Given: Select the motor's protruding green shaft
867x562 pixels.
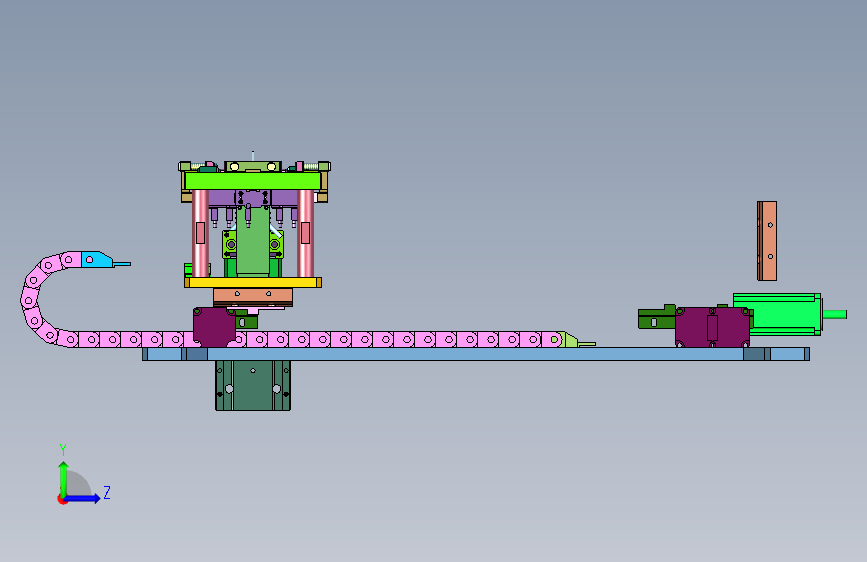Looking at the screenshot, I should (x=835, y=314).
